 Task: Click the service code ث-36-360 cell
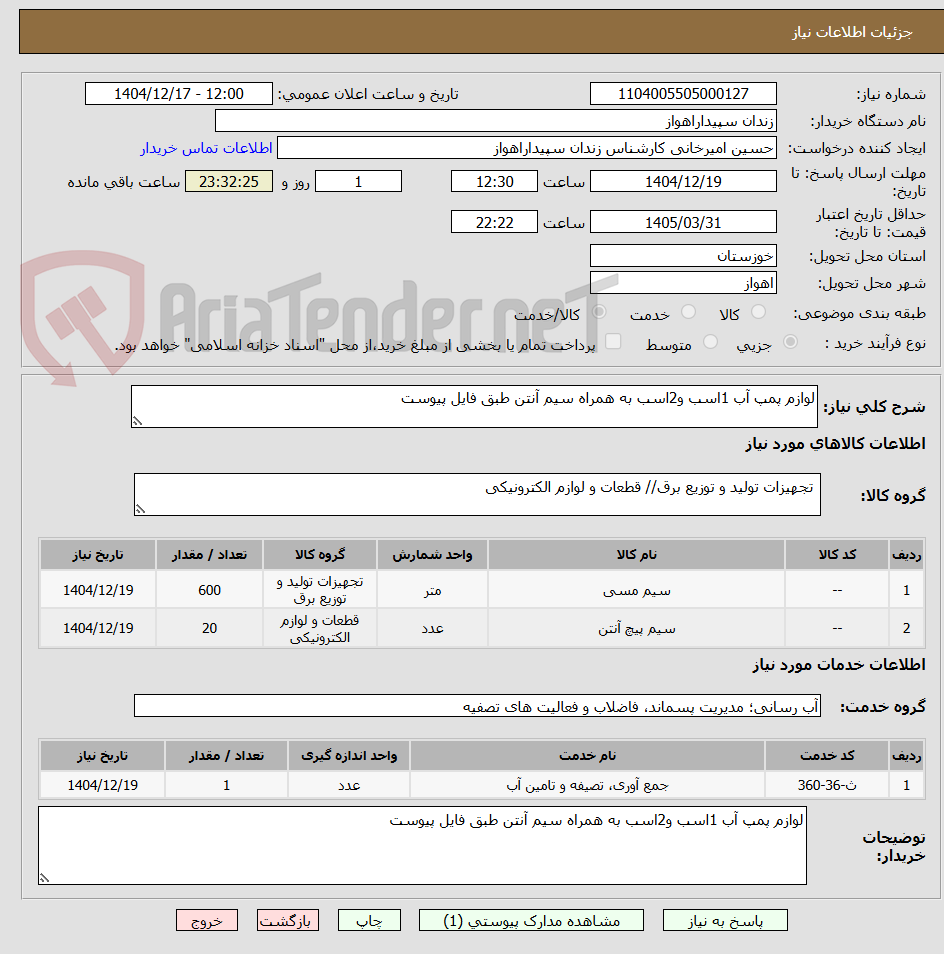[x=827, y=785]
